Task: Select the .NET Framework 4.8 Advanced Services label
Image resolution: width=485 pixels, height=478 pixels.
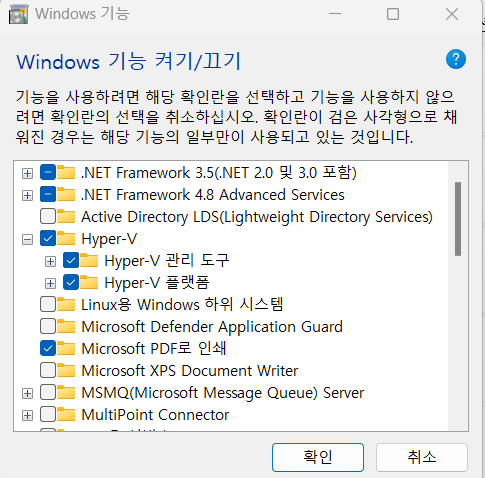Action: pyautogui.click(x=213, y=195)
